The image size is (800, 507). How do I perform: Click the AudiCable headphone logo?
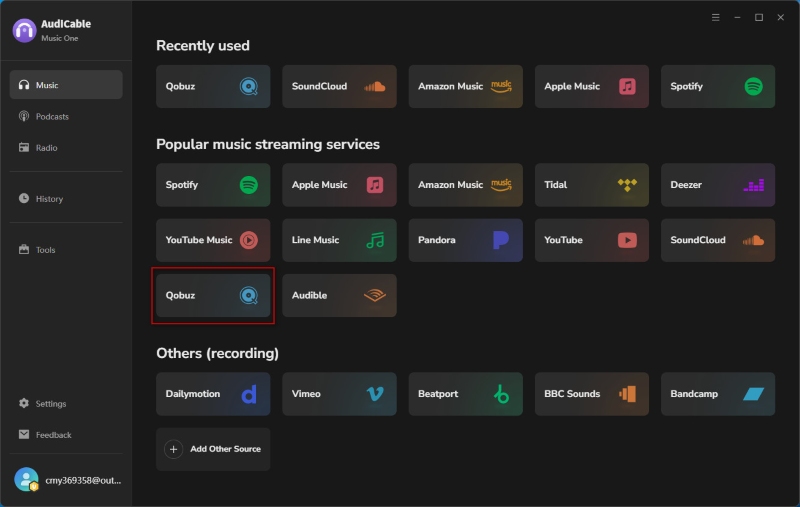pos(24,30)
